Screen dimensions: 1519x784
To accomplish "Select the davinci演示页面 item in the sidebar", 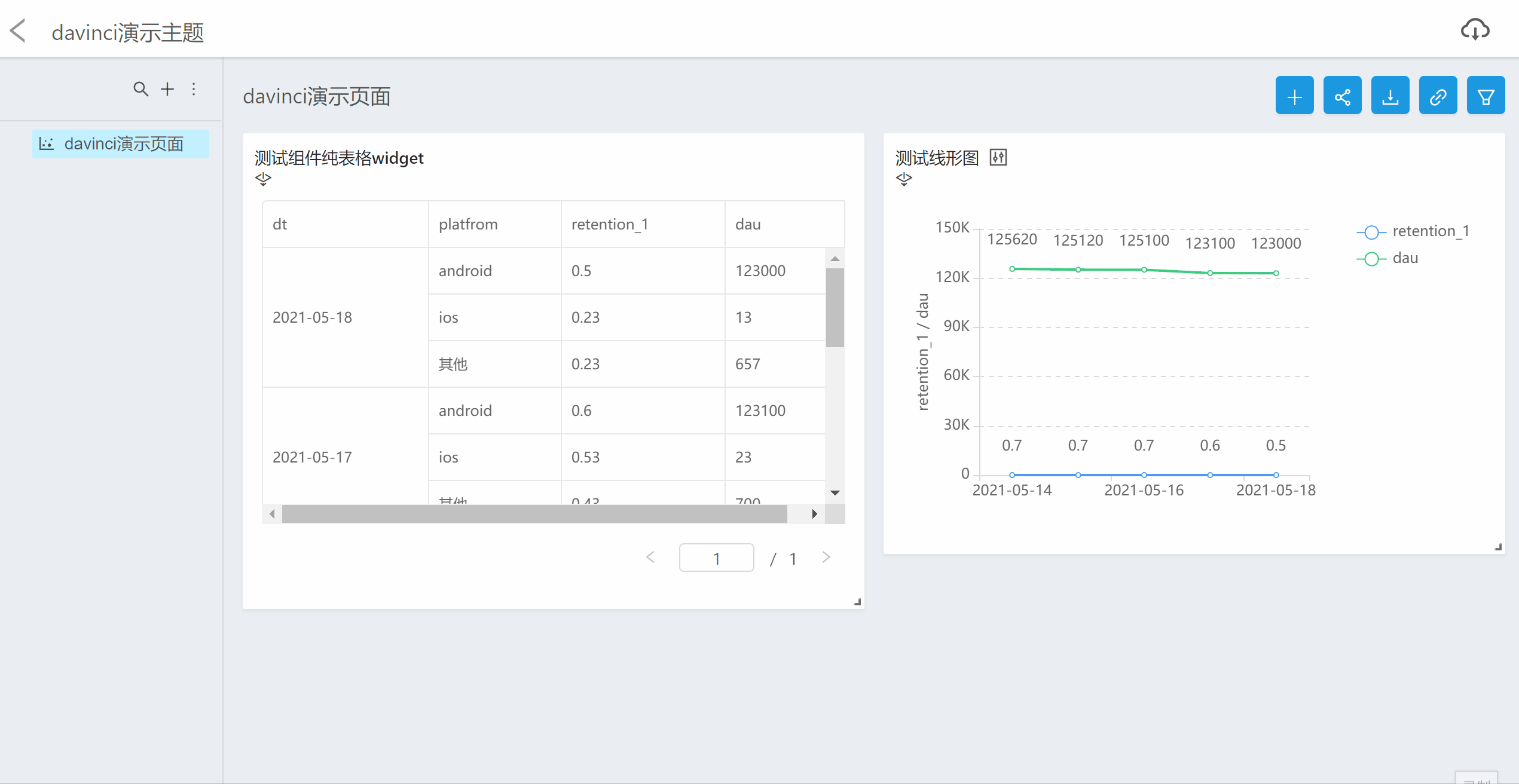I will coord(120,143).
